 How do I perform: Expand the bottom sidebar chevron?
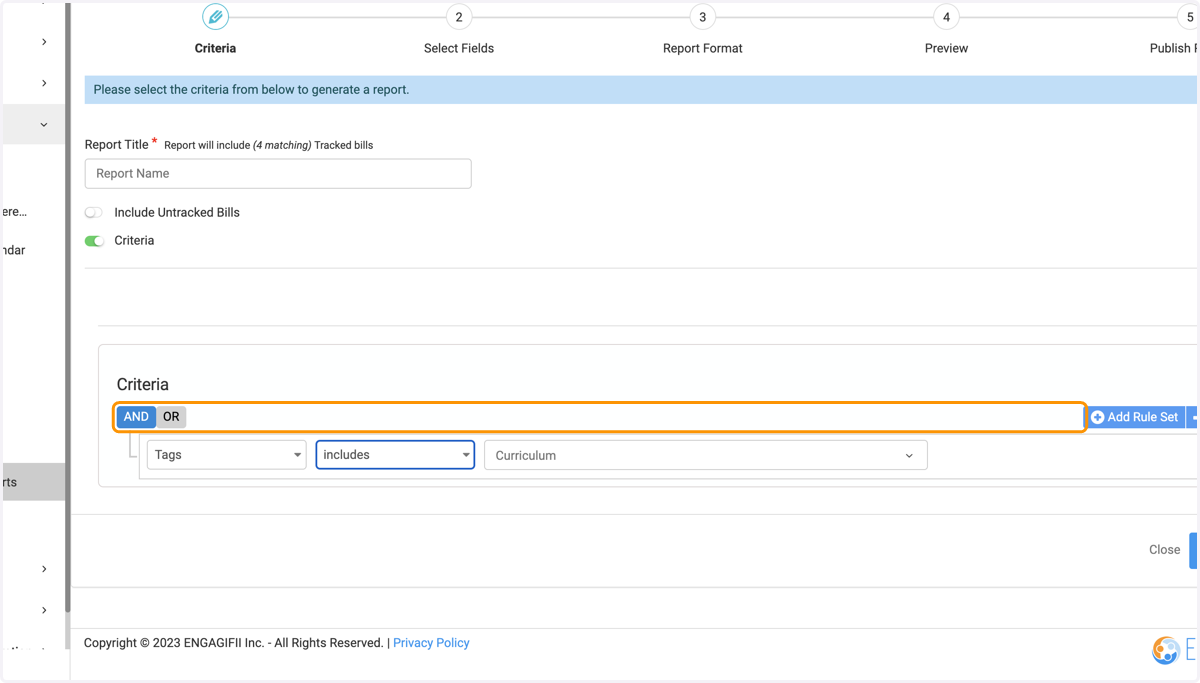click(44, 610)
